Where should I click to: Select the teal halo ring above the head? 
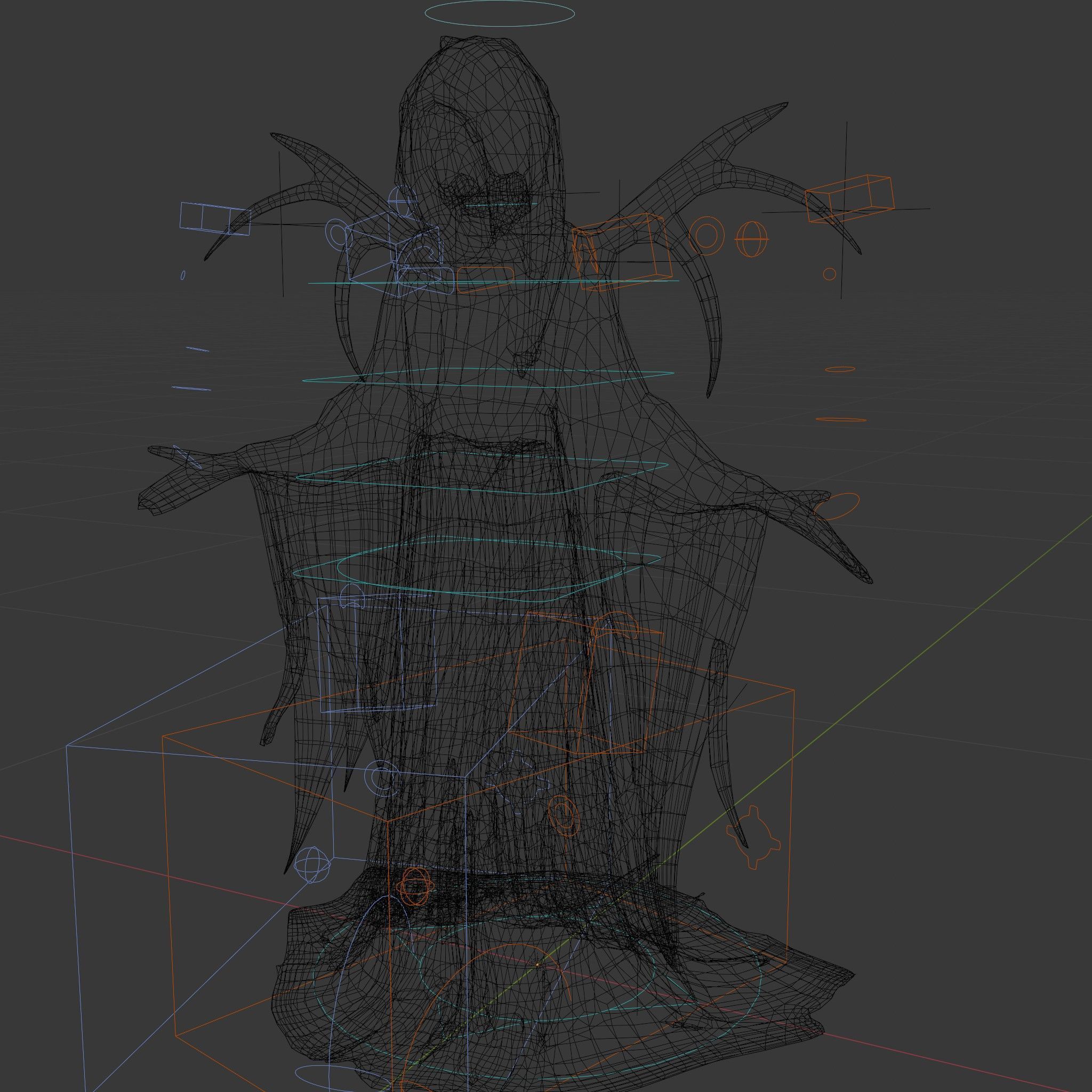click(x=500, y=13)
